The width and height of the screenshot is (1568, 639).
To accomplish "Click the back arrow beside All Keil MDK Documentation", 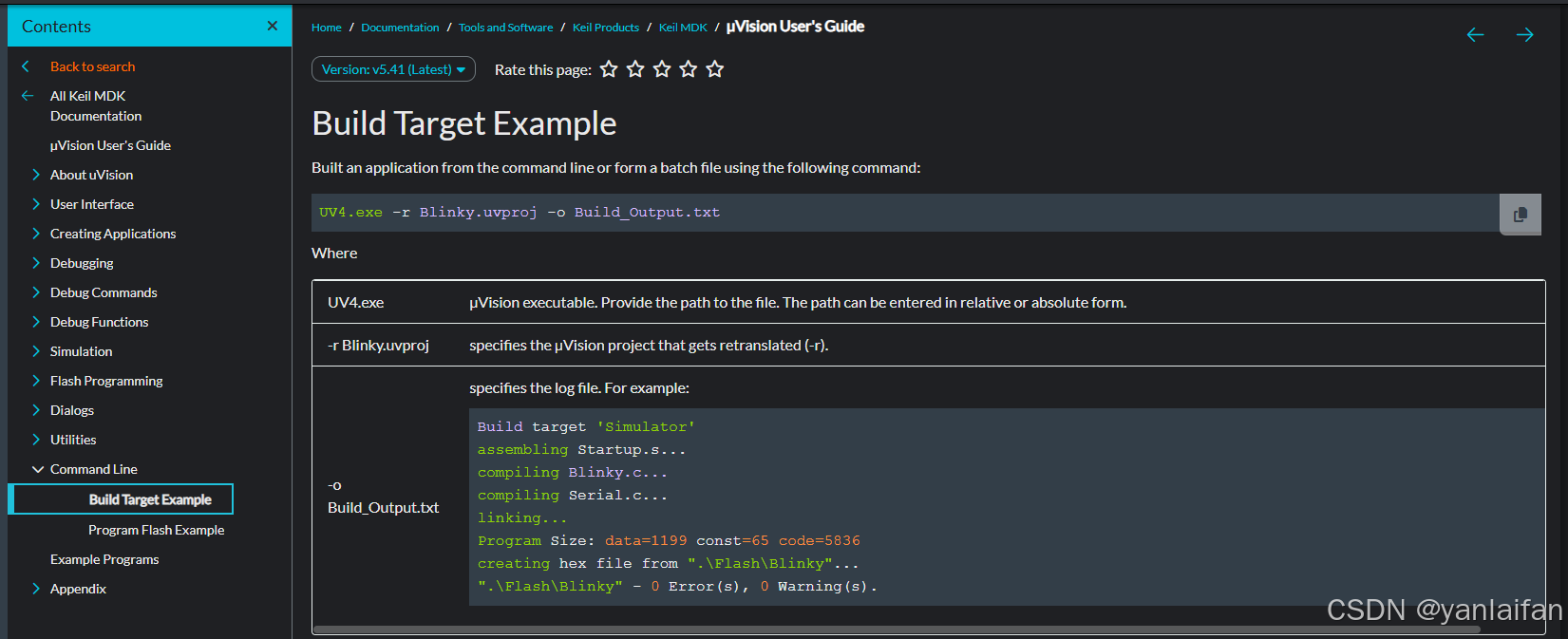I will pos(28,96).
